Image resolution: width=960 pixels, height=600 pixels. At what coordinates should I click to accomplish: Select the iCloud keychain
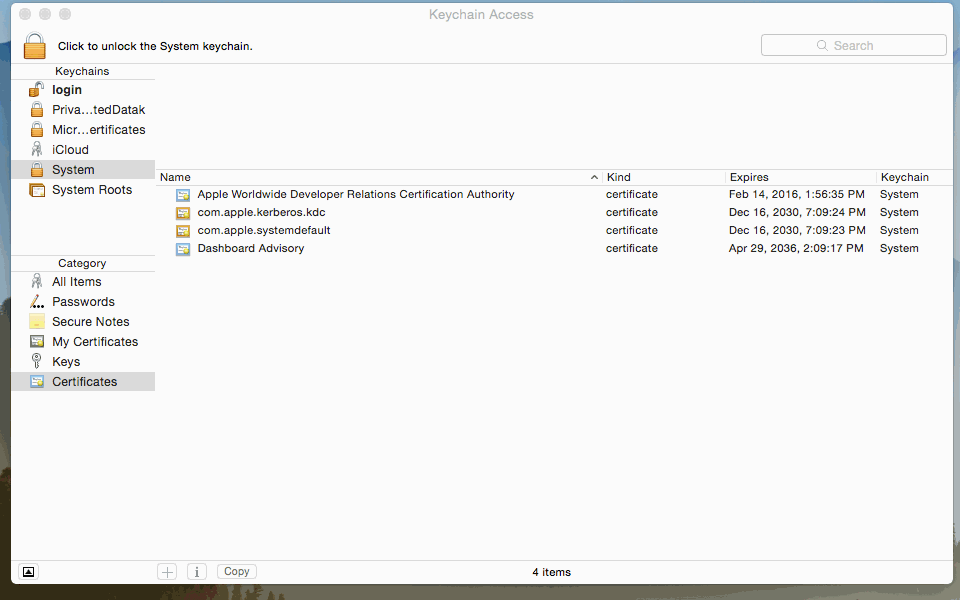tap(70, 149)
